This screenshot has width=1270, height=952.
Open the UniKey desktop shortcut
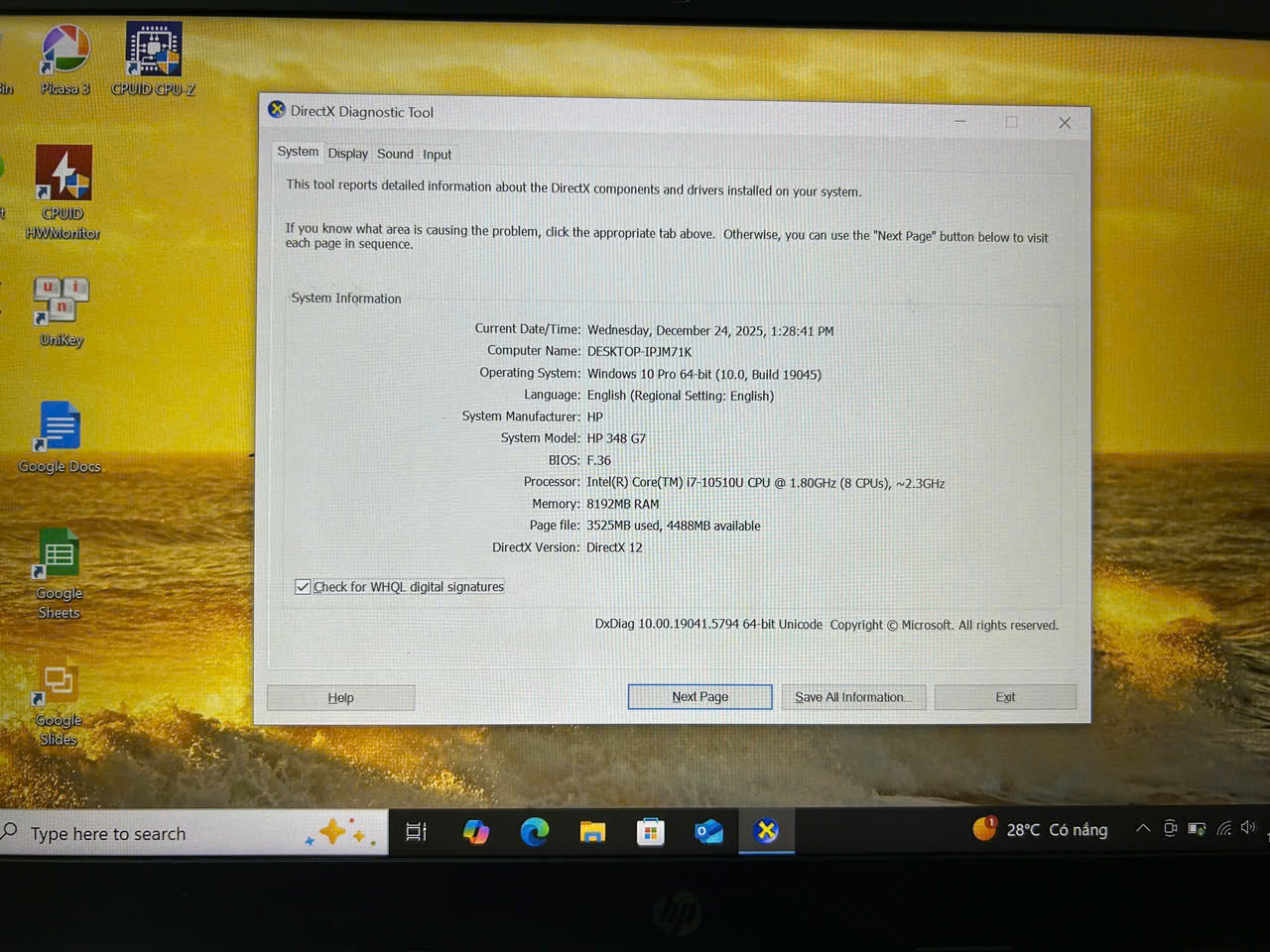(62, 301)
